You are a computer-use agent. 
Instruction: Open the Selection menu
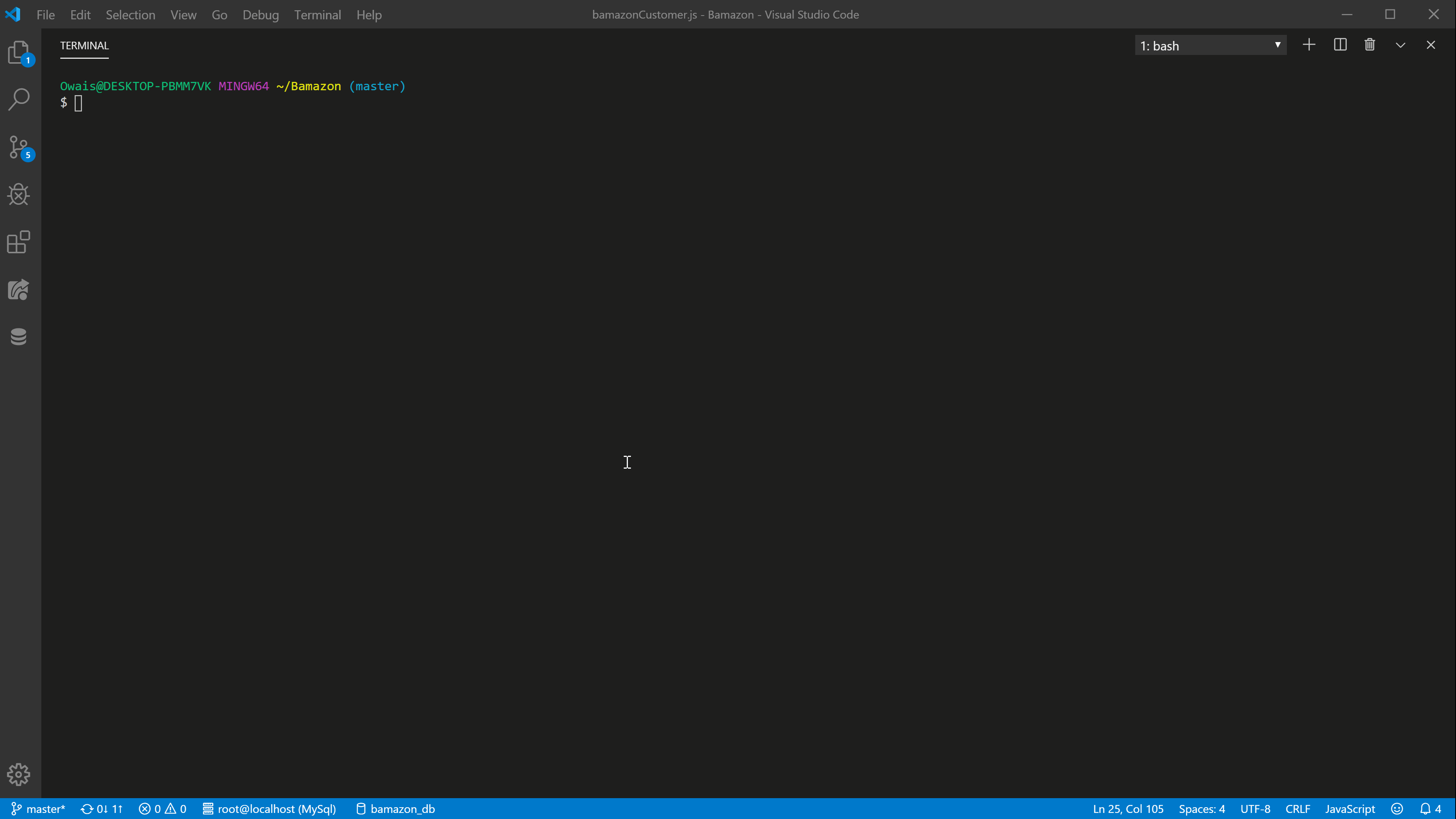pos(130,15)
